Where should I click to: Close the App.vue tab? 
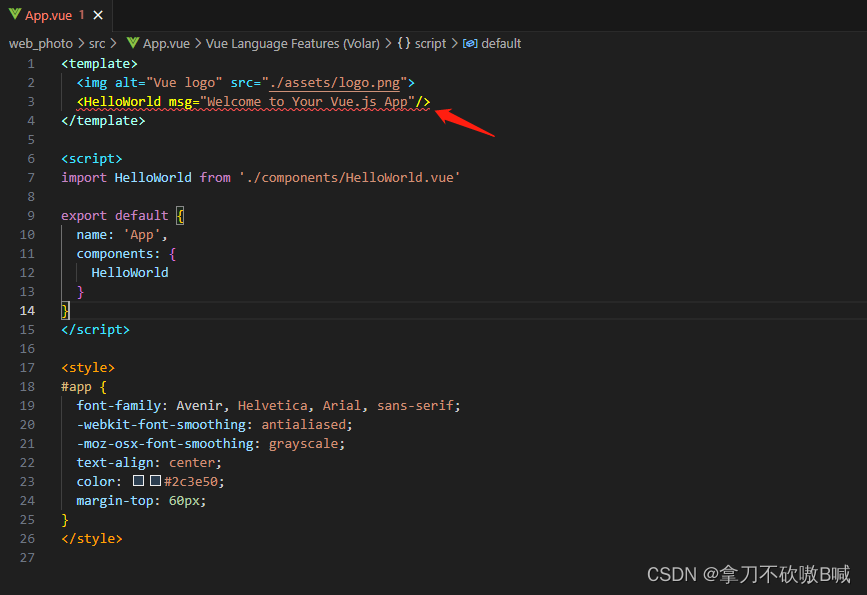98,15
